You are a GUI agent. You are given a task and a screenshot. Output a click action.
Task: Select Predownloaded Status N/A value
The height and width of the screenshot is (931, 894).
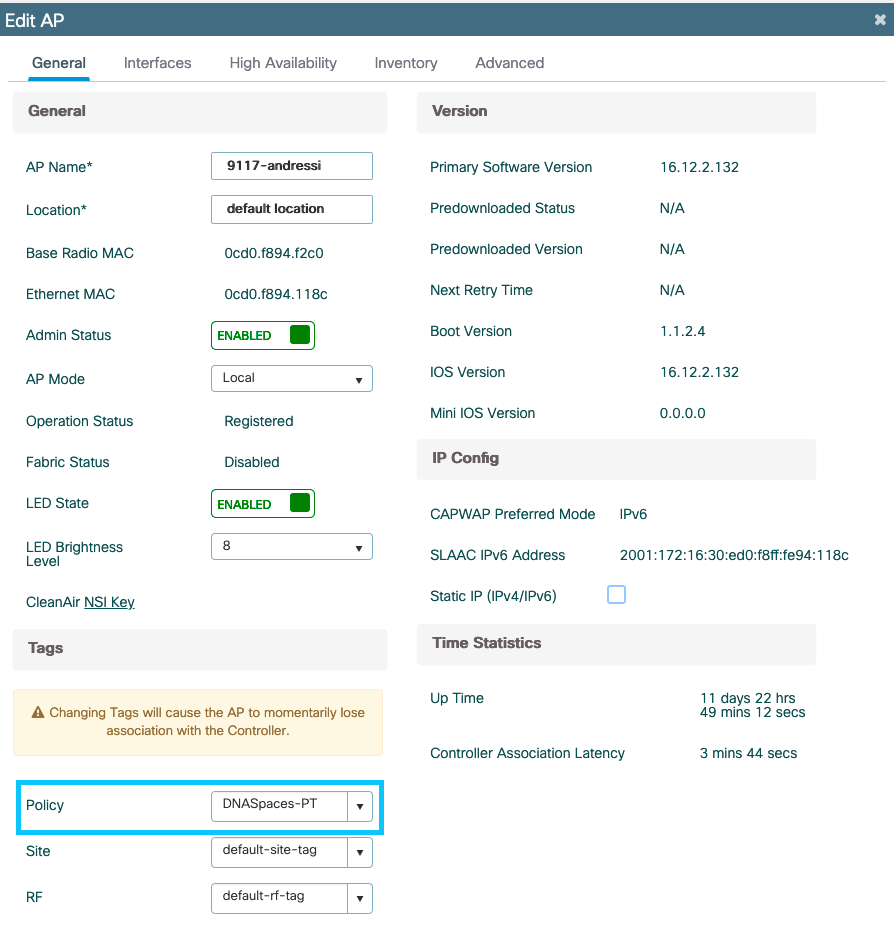(x=672, y=208)
